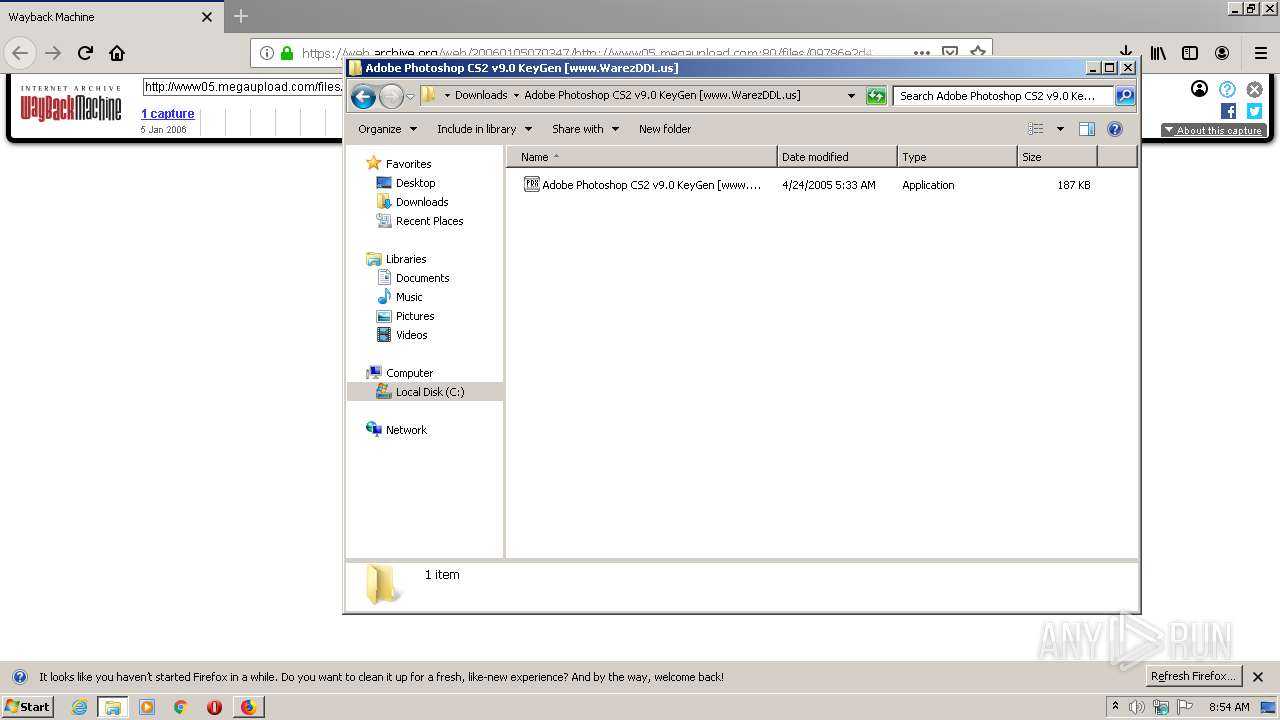Open Wayback Machine help icon
Image resolution: width=1280 pixels, height=720 pixels.
1227,89
